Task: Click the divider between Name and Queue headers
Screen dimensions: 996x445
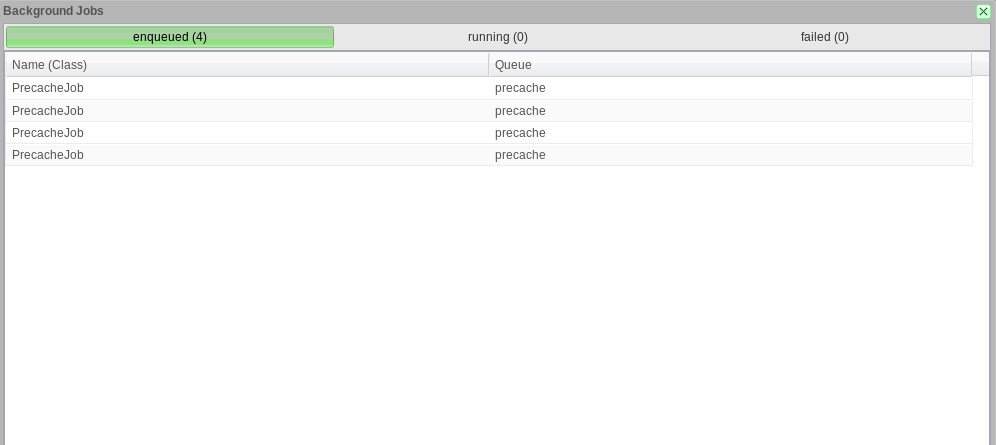Action: [488, 65]
